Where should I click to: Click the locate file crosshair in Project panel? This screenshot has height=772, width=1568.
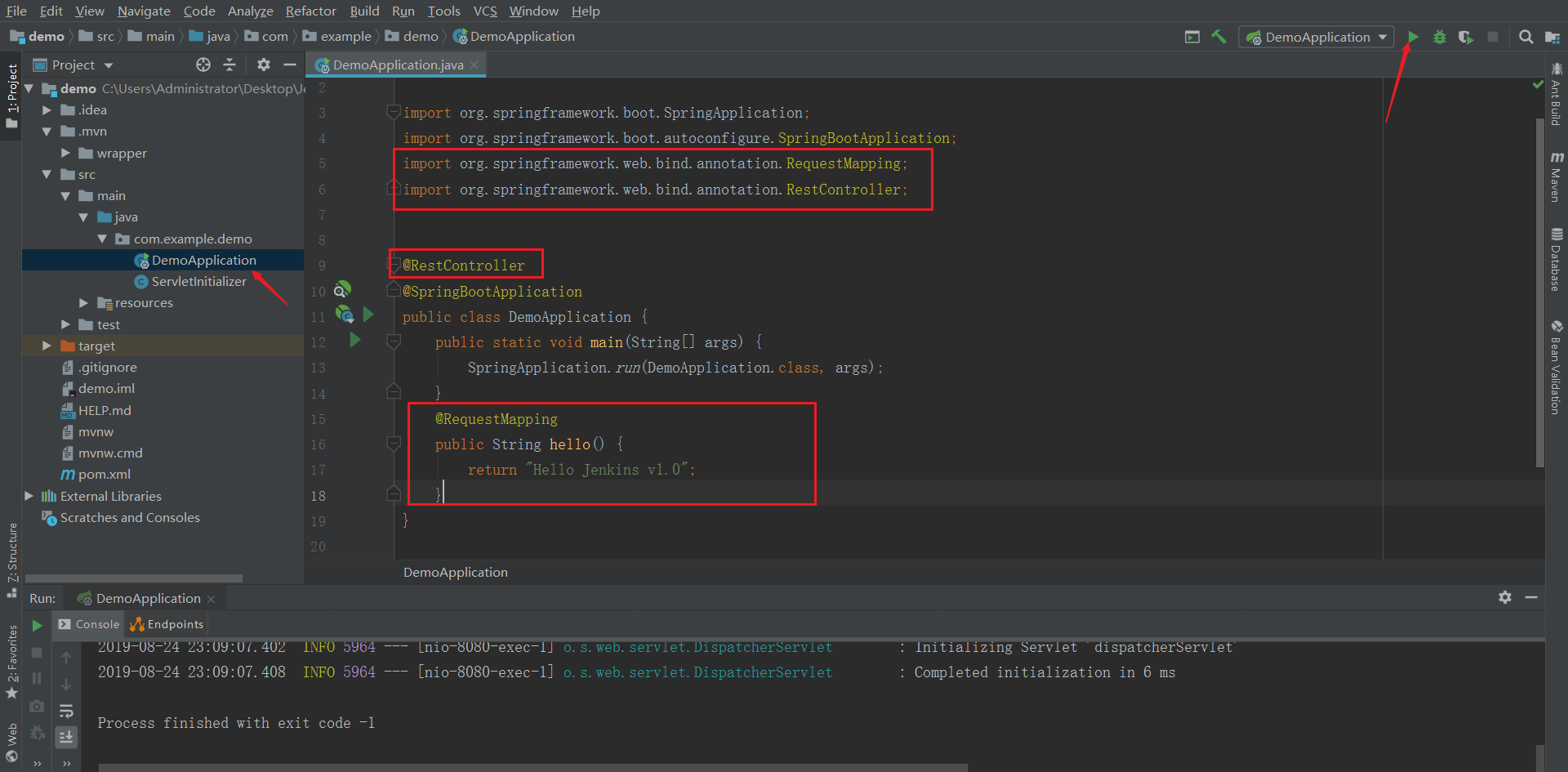[203, 65]
